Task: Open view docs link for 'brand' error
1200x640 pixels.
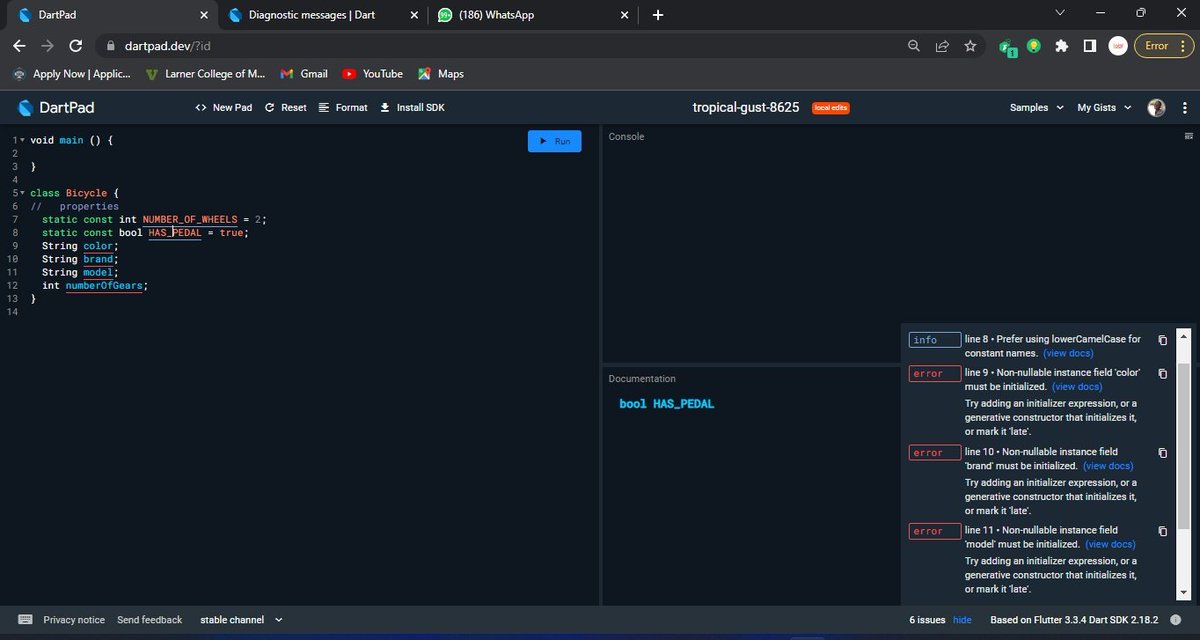Action: [x=1108, y=465]
